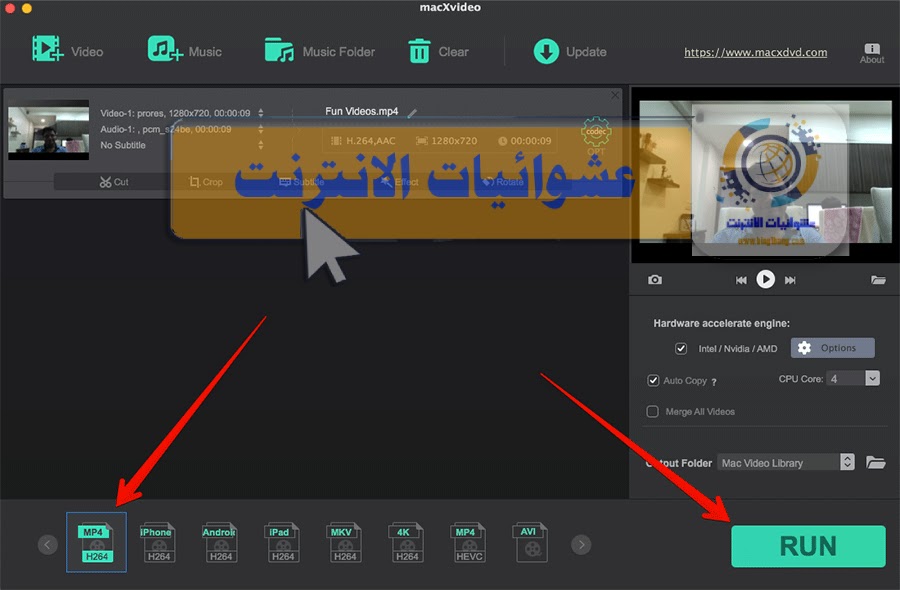This screenshot has height=590, width=900.
Task: Click the Fun Videos.mp4 file name
Action: click(362, 111)
